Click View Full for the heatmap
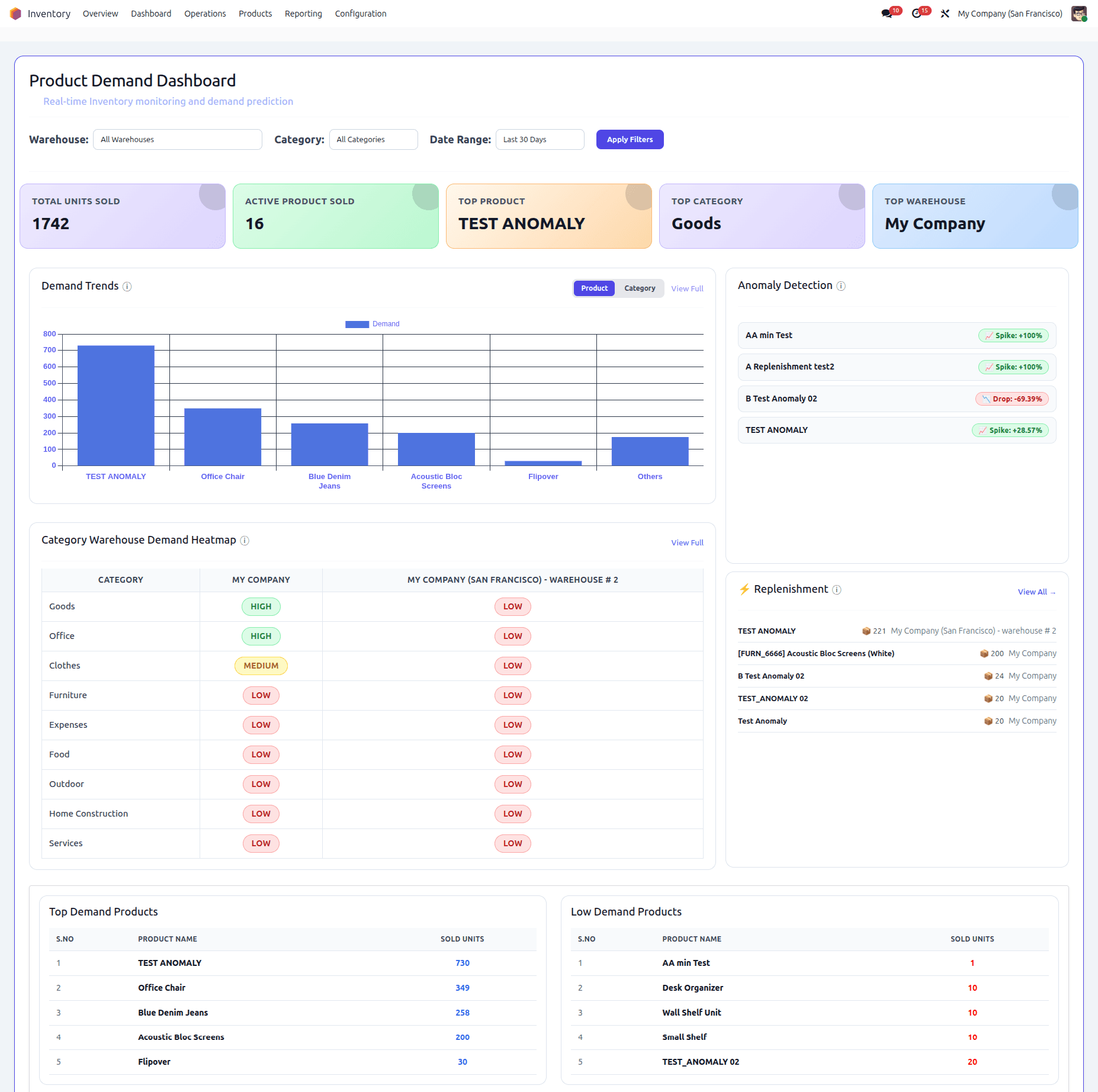 pos(687,543)
